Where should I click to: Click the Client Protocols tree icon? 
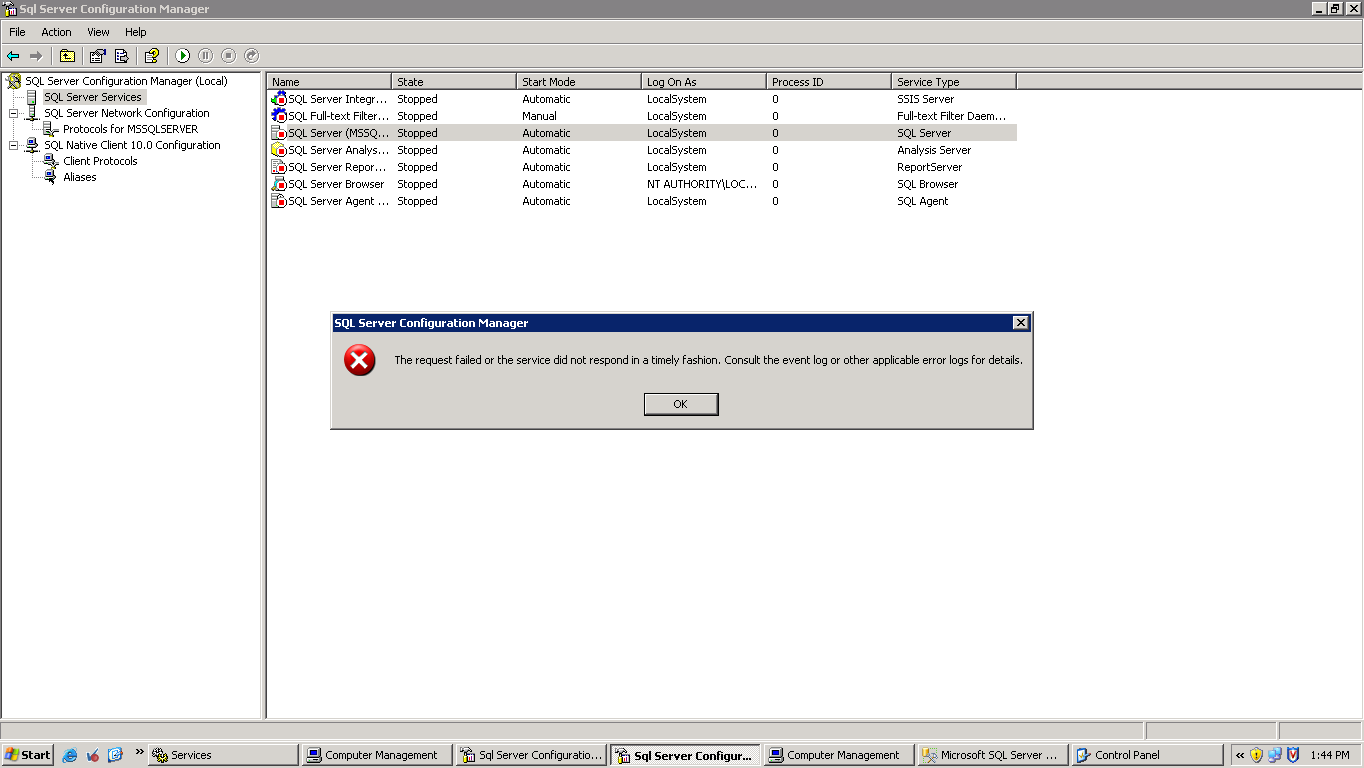51,161
